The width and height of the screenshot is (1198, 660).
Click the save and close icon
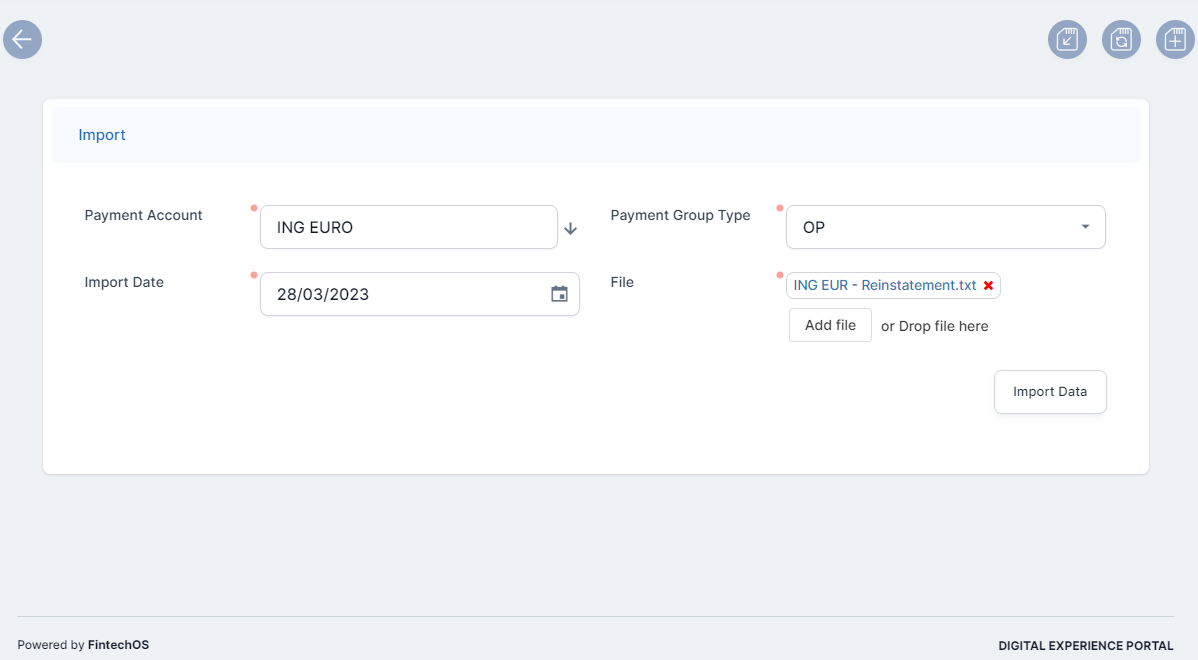[x=1067, y=40]
